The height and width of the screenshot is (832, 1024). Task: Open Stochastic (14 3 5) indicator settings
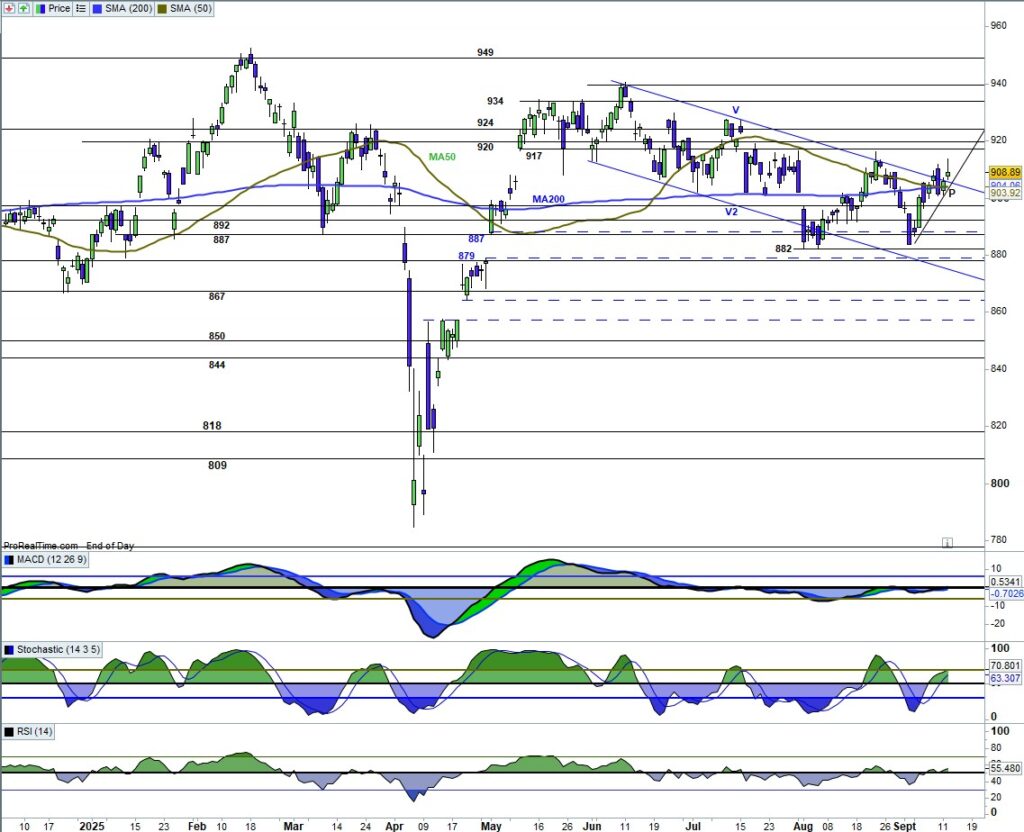(58, 650)
